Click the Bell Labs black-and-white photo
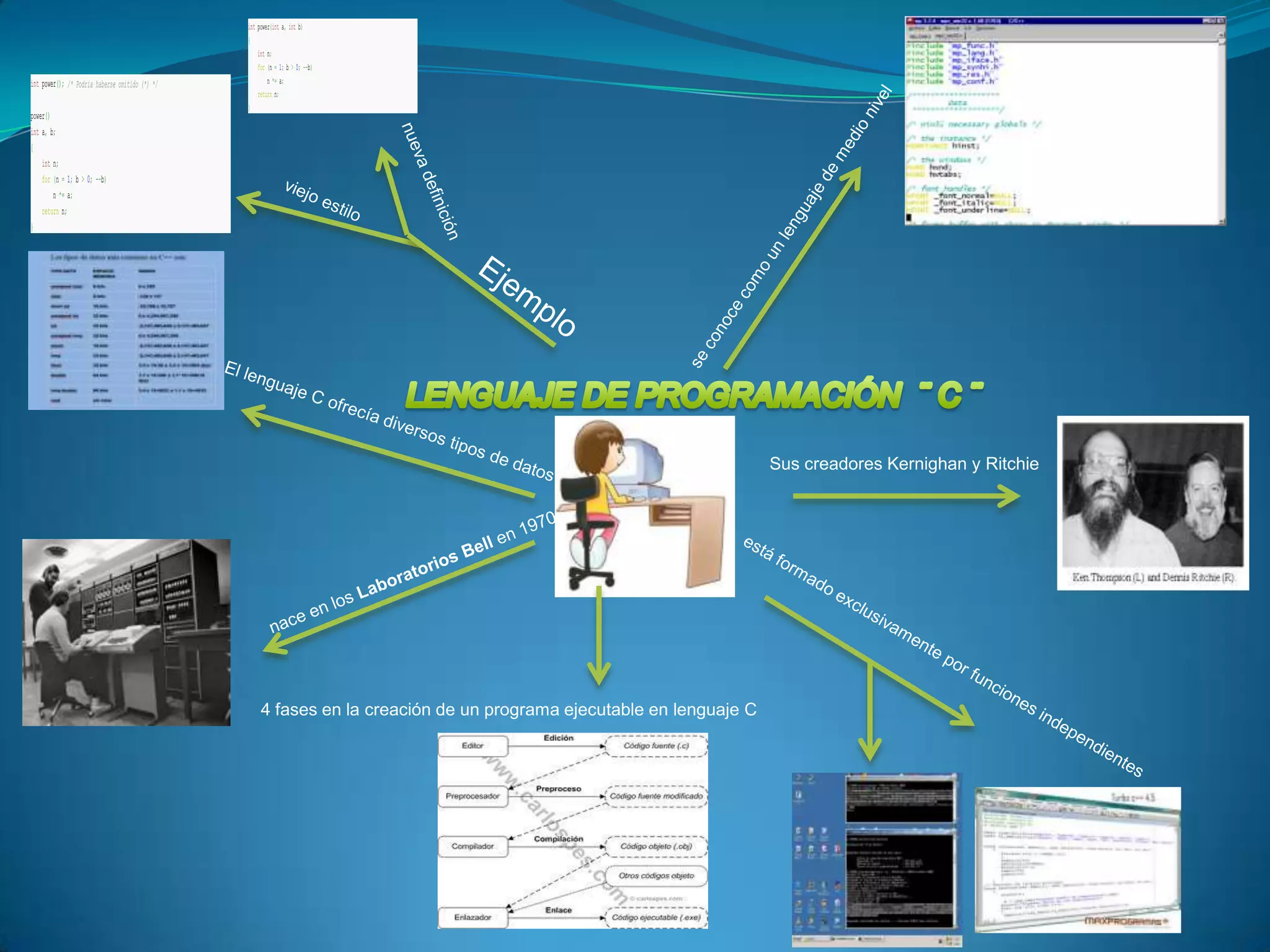The height and width of the screenshot is (952, 1270). coord(126,632)
